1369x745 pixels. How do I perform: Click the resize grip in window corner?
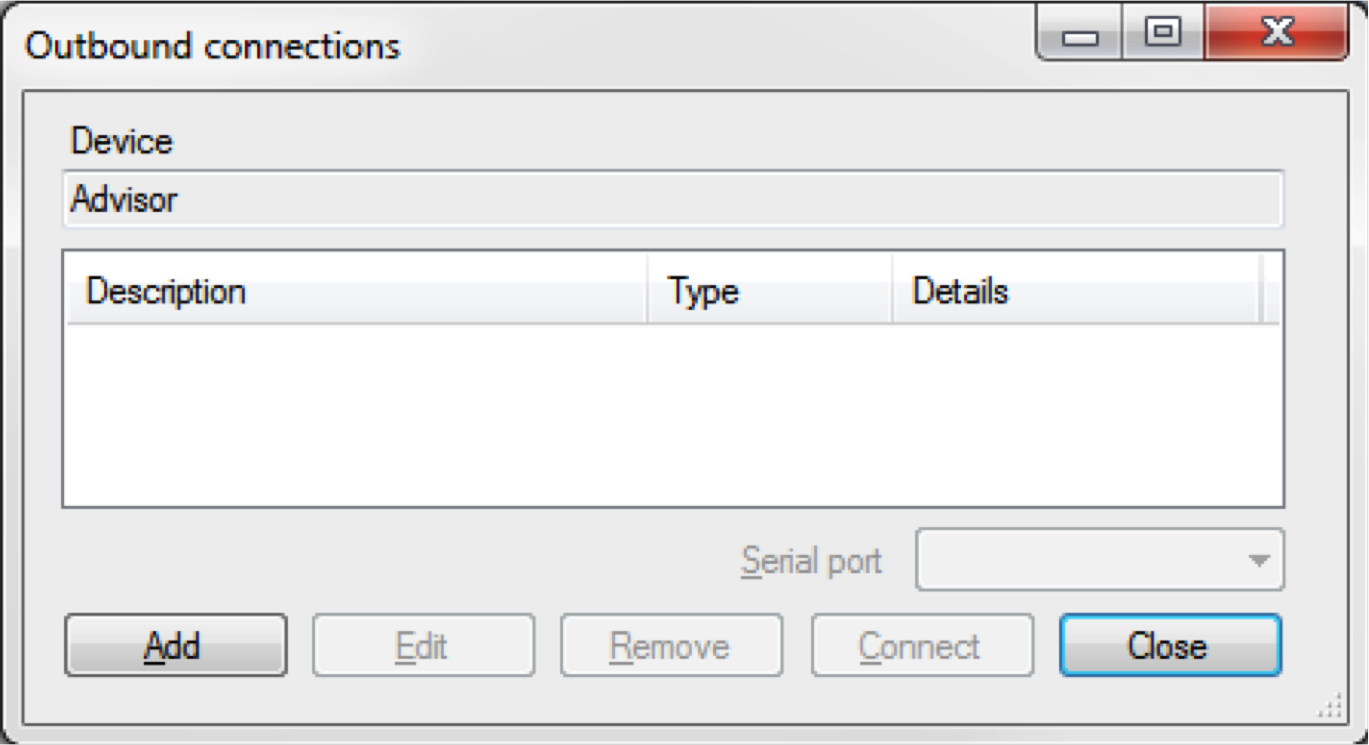tap(1331, 709)
